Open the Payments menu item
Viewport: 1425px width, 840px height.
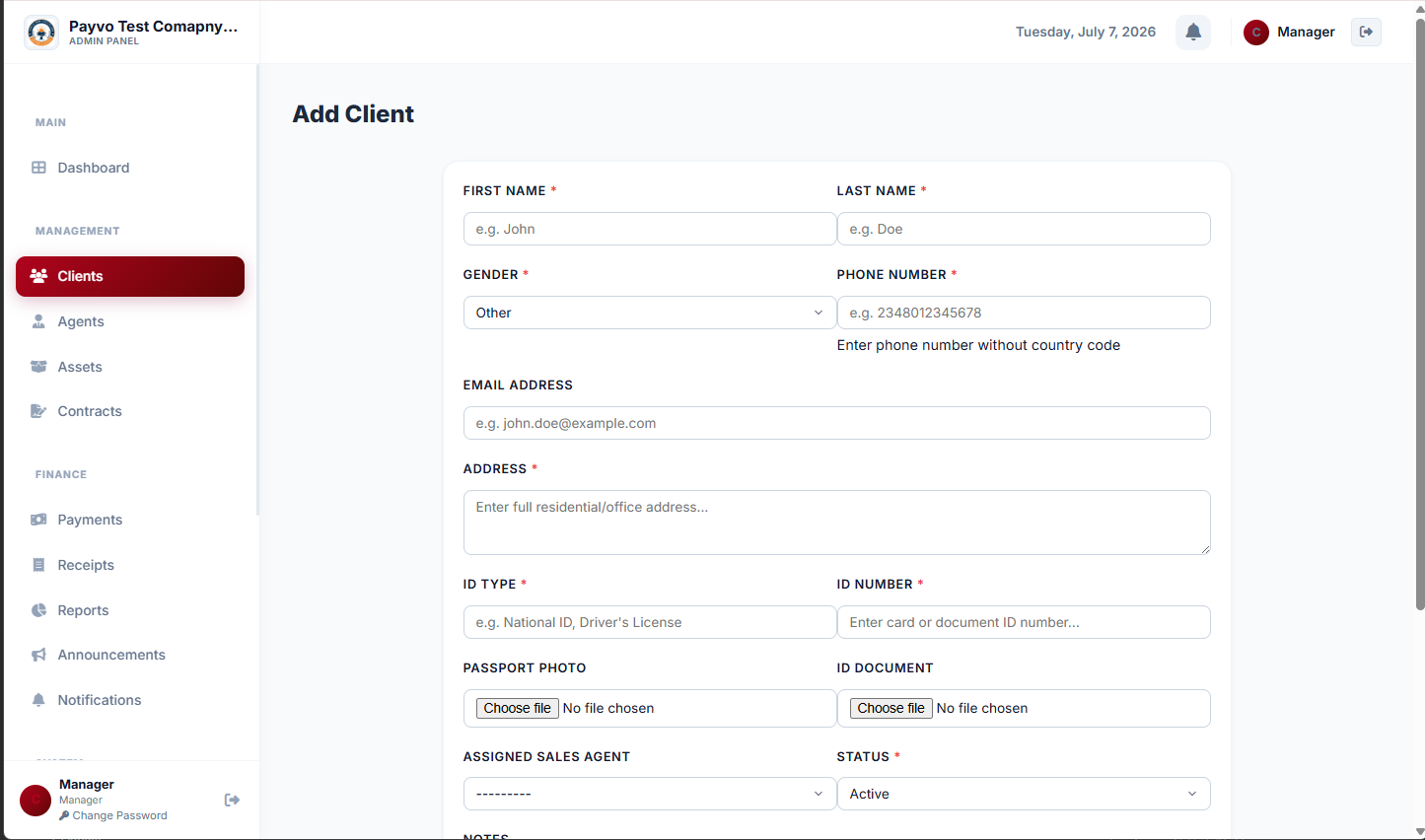click(x=130, y=520)
